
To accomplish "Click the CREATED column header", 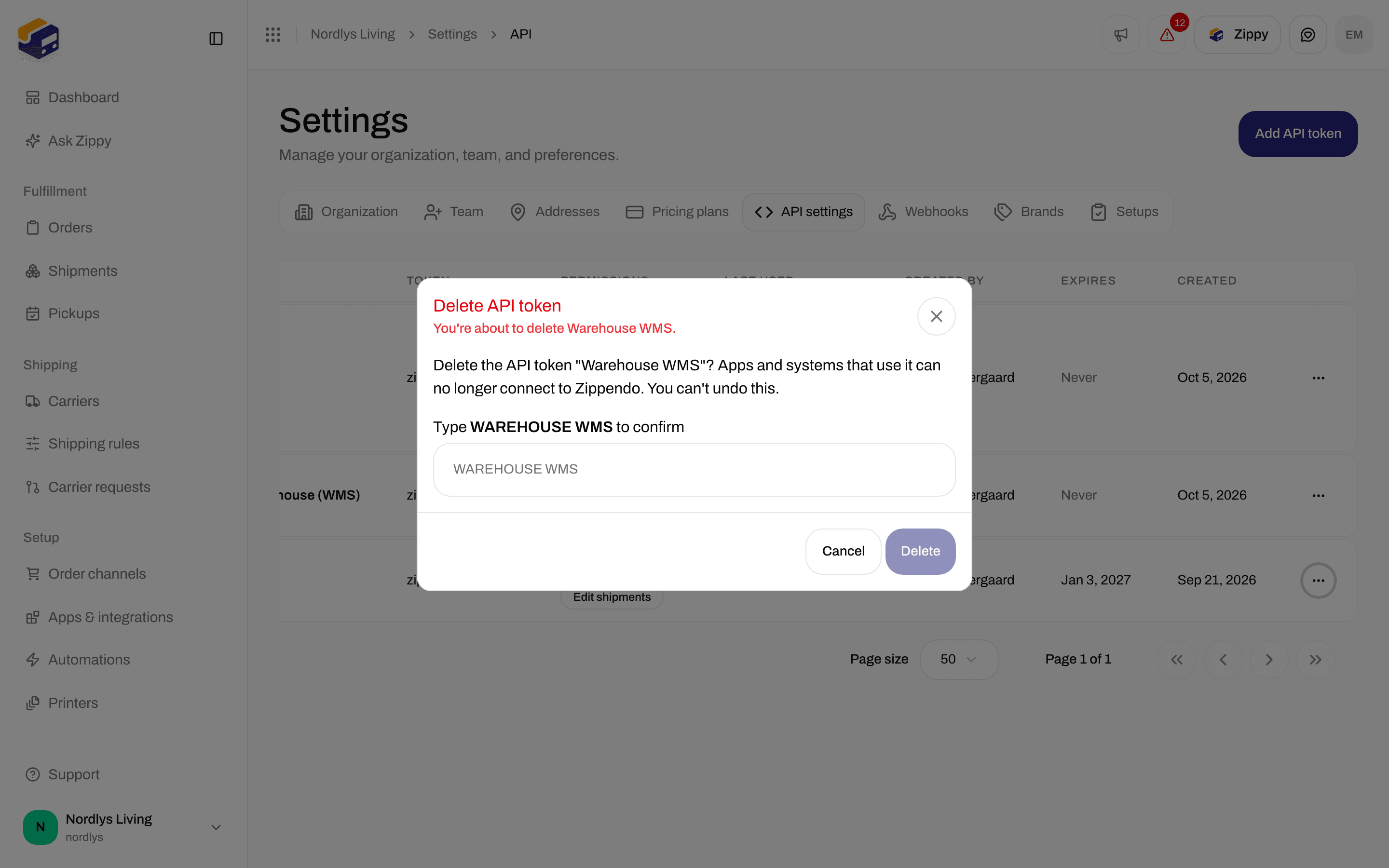I will (x=1207, y=281).
